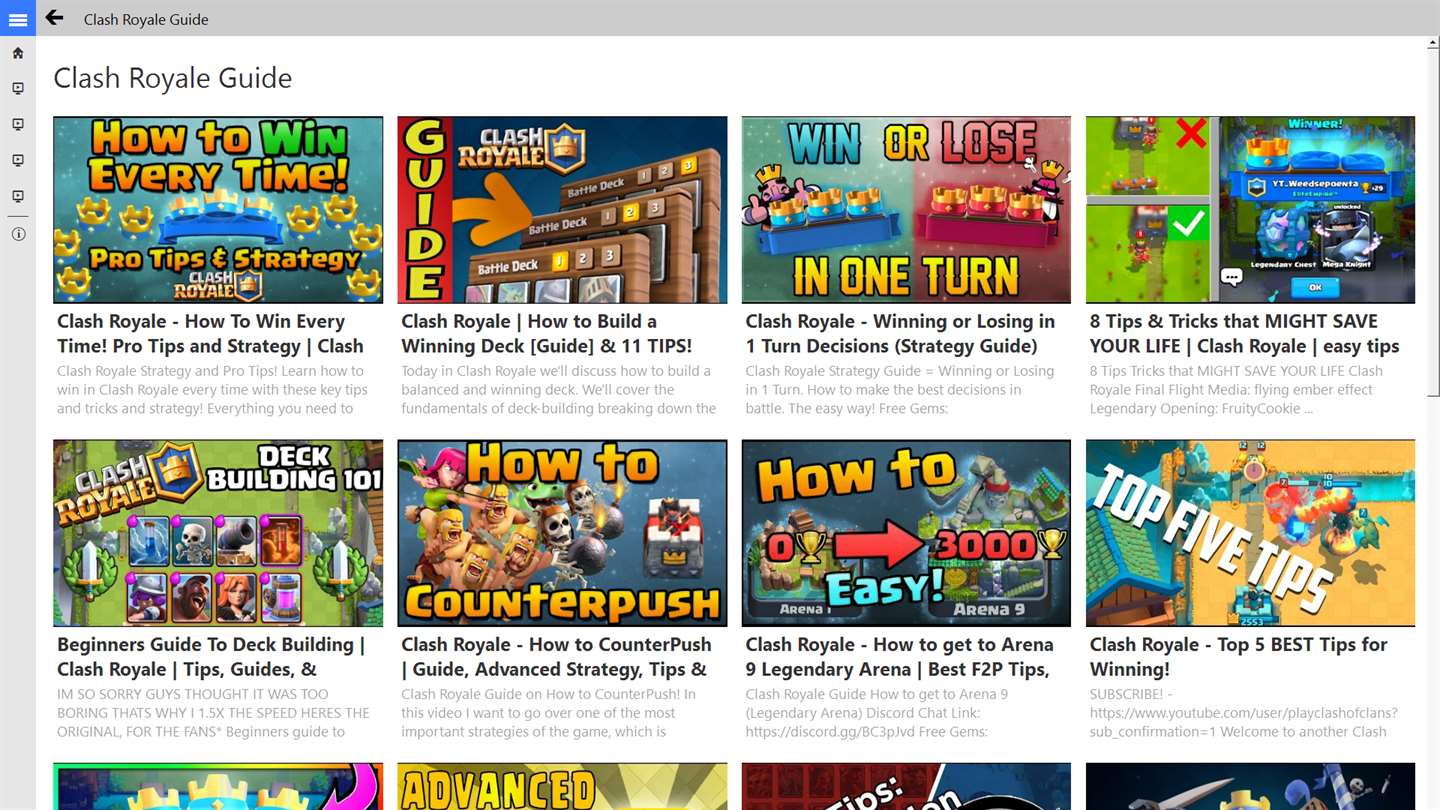
Task: Open the info/about icon in sidebar
Action: [18, 234]
